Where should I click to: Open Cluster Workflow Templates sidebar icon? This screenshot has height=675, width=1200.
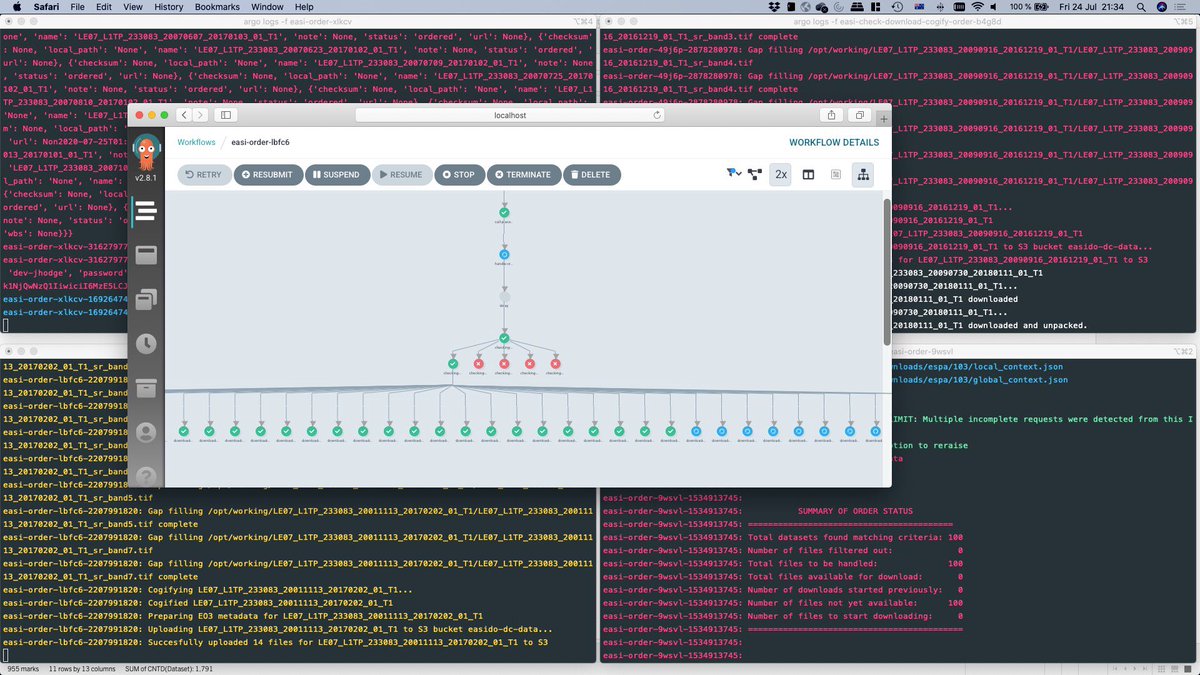[146, 299]
